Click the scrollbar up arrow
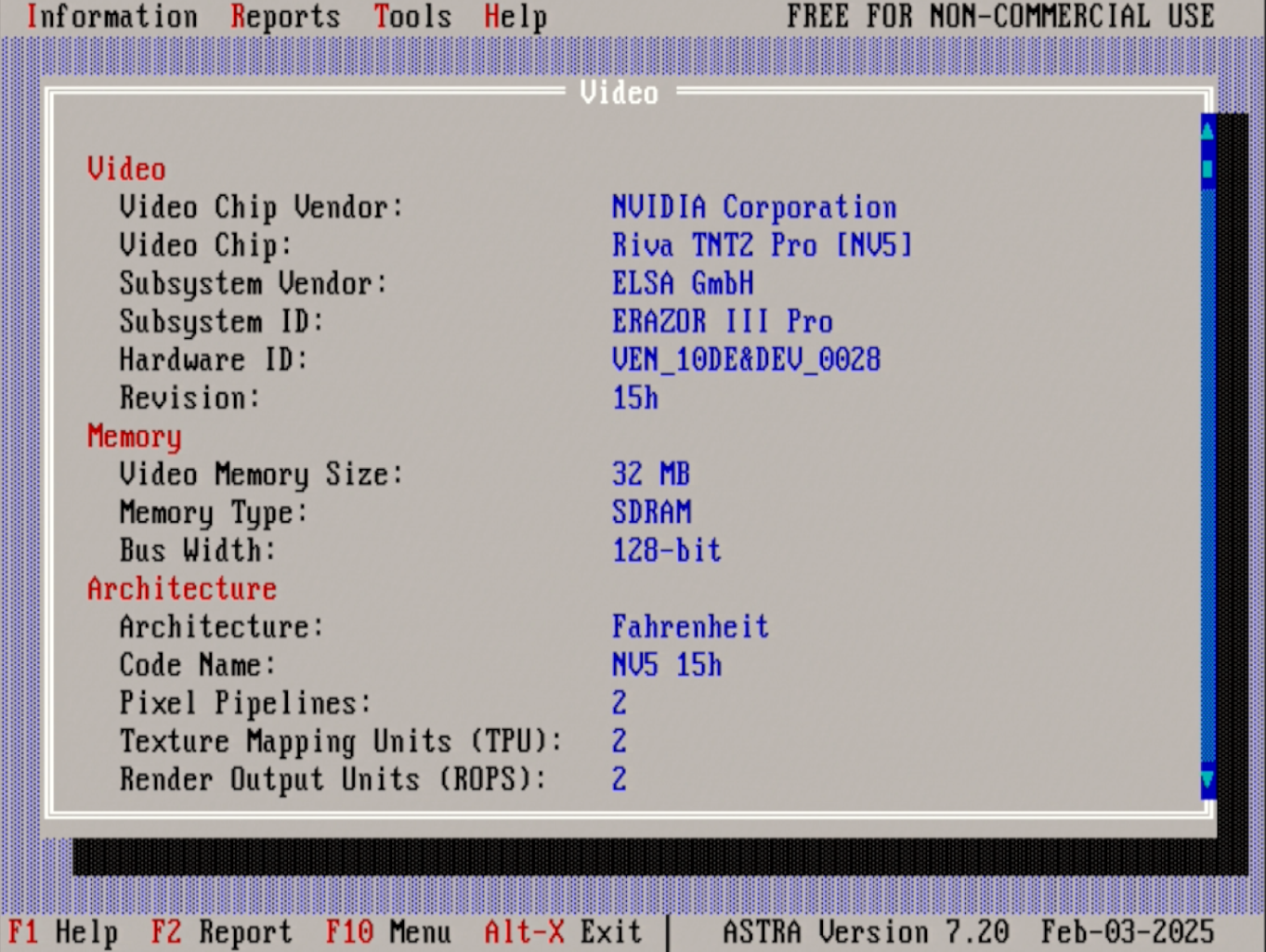1266x952 pixels. tap(1207, 131)
